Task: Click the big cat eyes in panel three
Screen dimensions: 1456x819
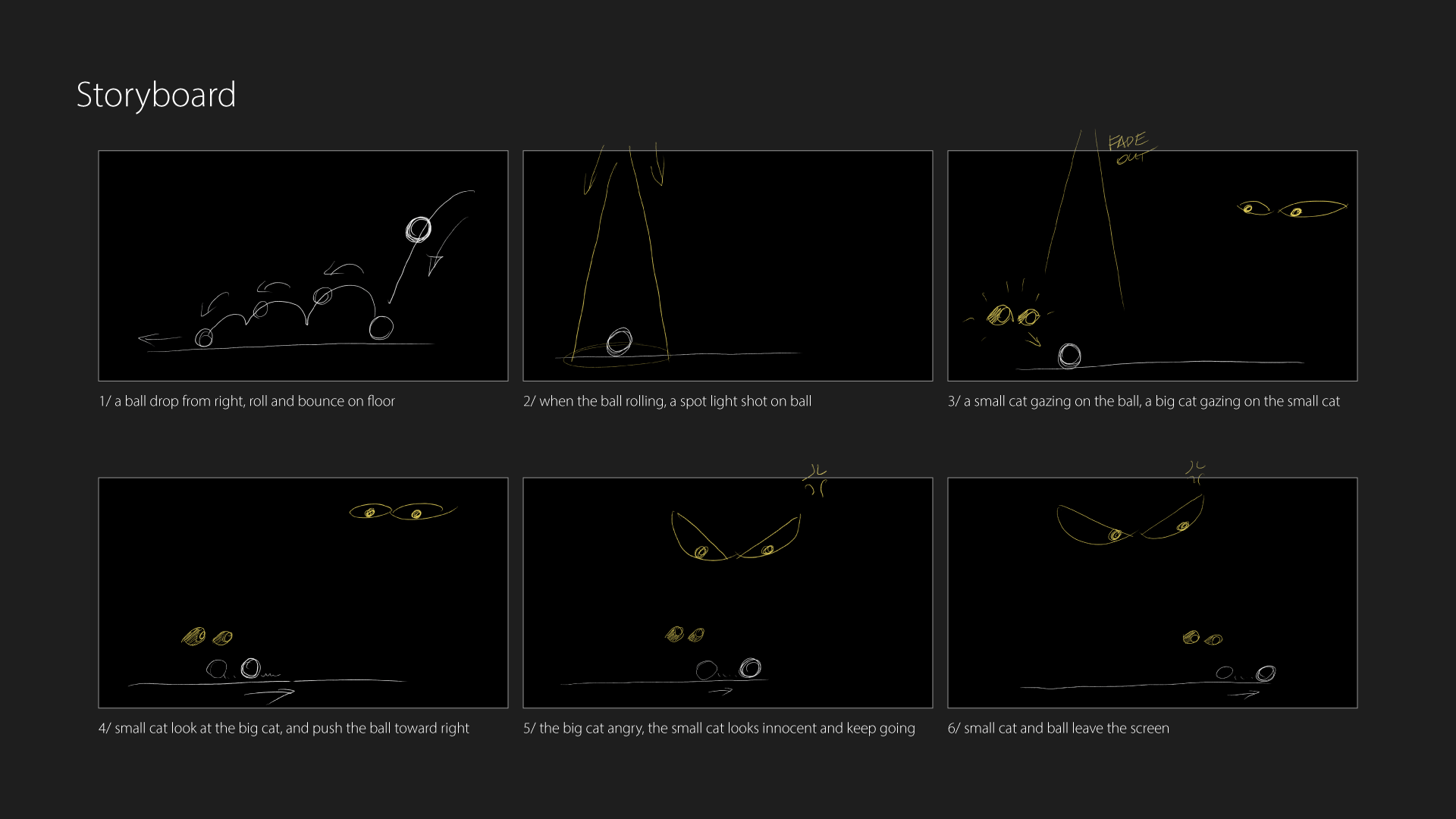Action: (1292, 208)
